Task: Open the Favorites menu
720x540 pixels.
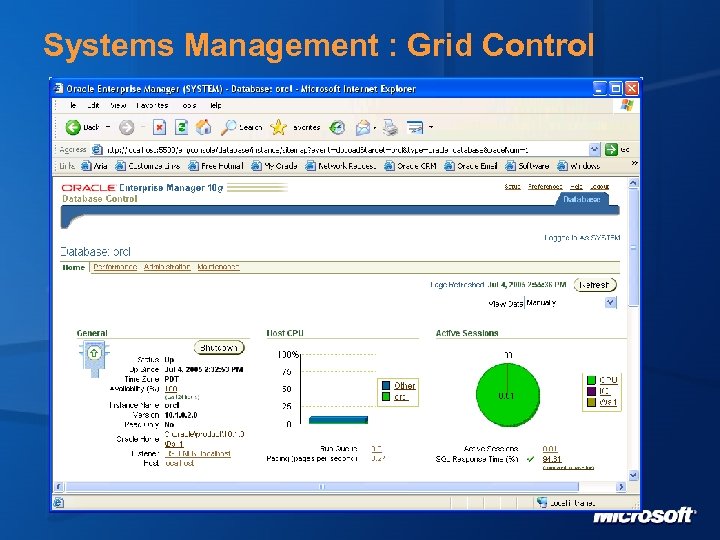Action: coord(152,106)
